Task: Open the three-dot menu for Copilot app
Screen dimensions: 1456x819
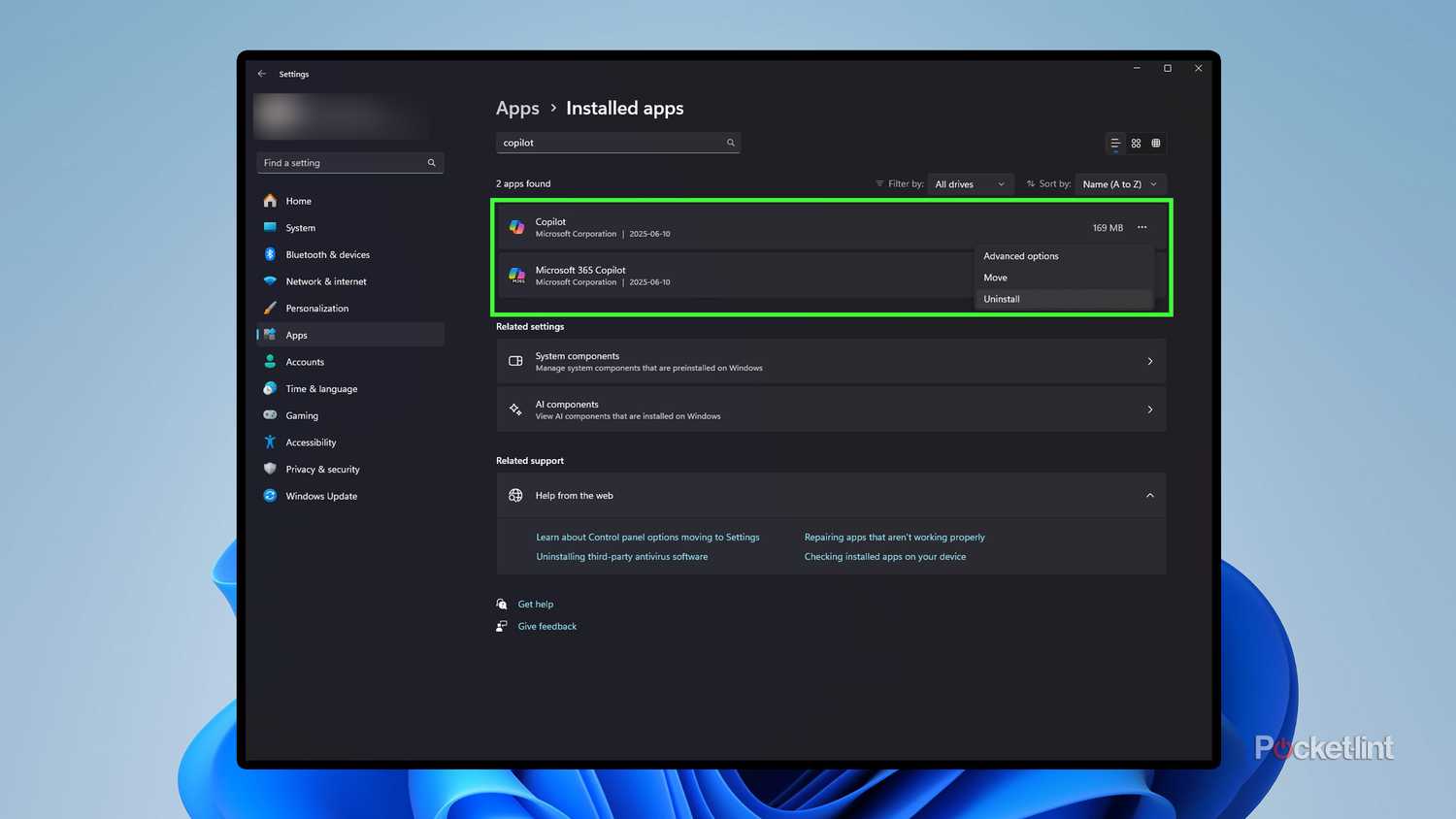Action: pos(1142,227)
